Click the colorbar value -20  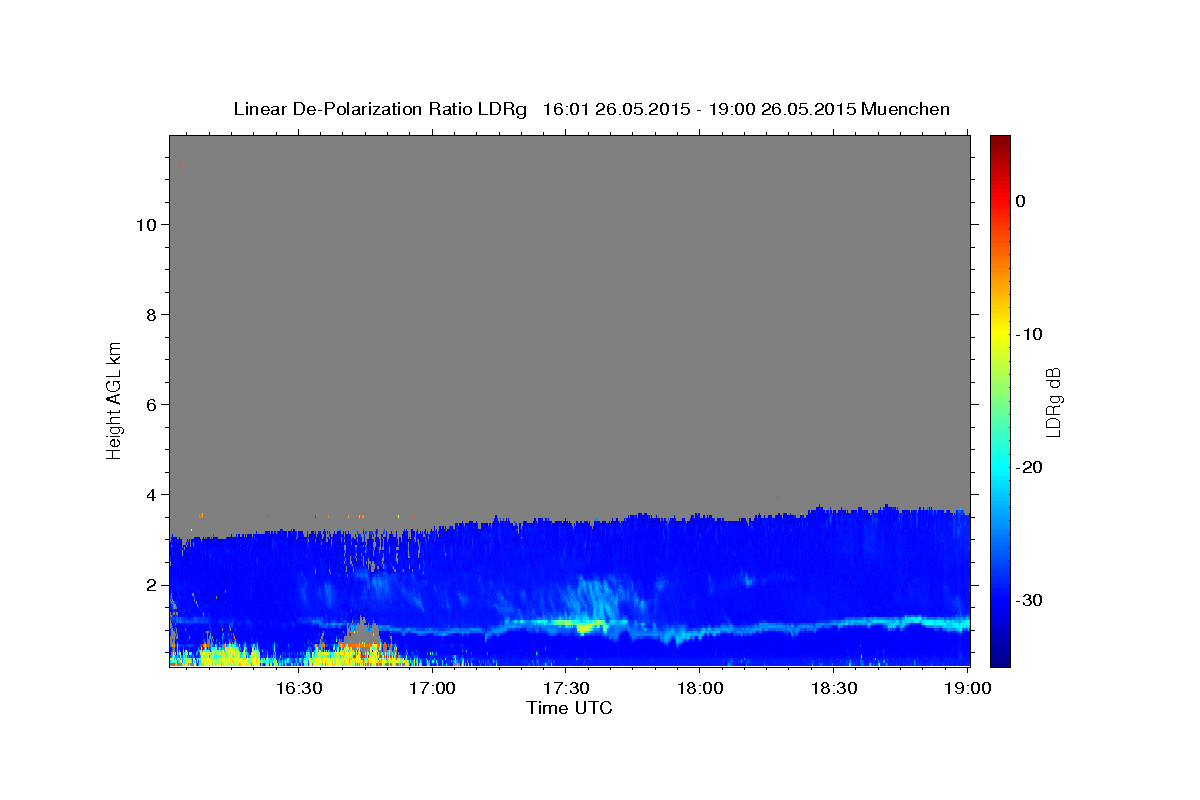coord(1029,467)
